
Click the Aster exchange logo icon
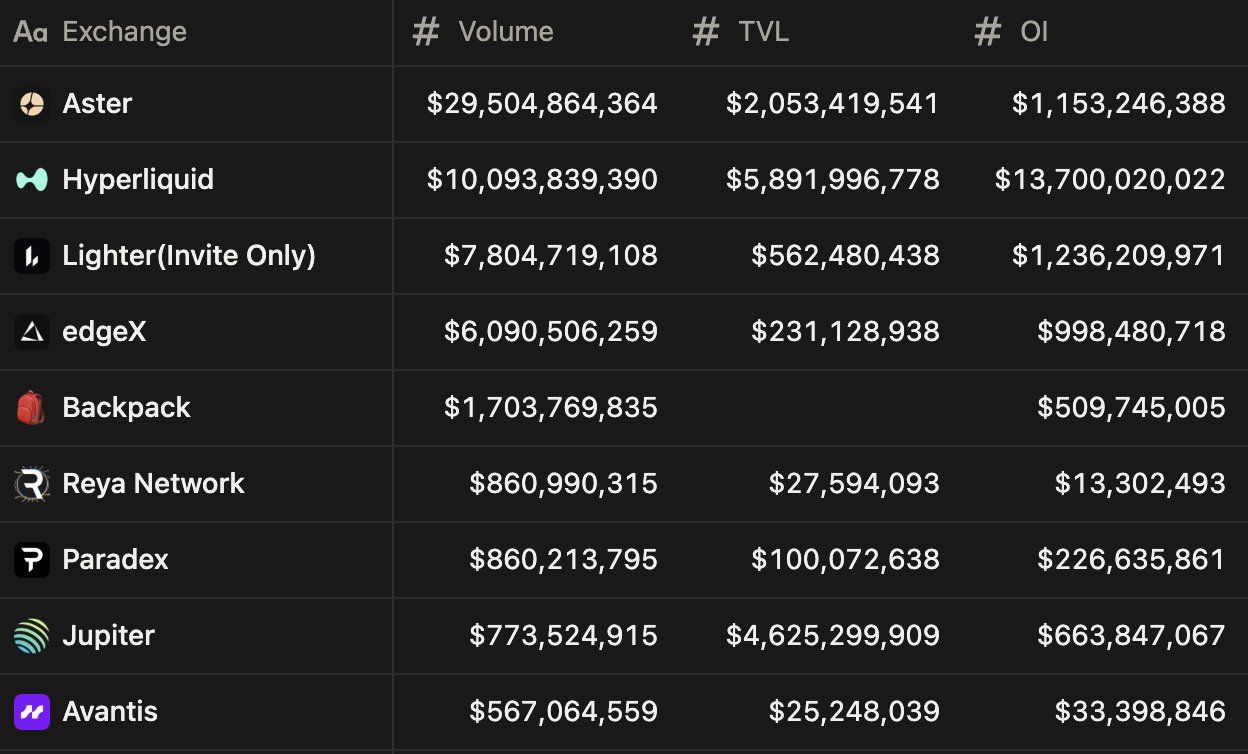(x=31, y=104)
